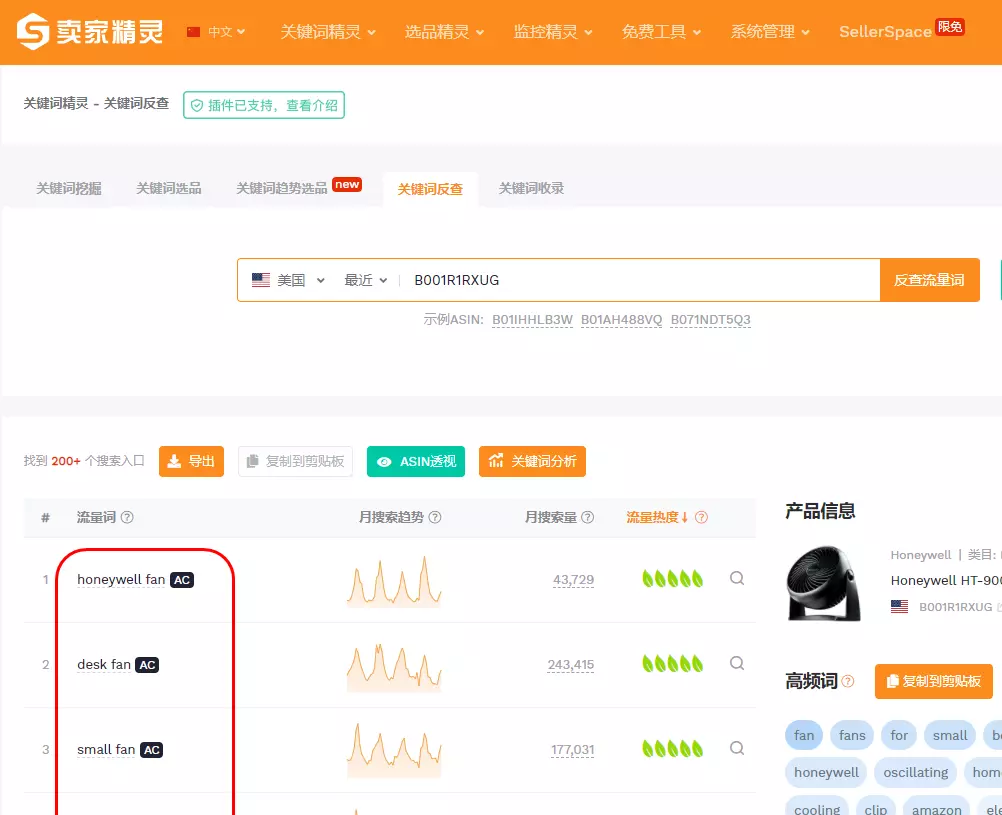Screen dimensions: 1002x815
Task: Click the leaf heat rating for honeywell fan
Action: pyautogui.click(x=672, y=578)
